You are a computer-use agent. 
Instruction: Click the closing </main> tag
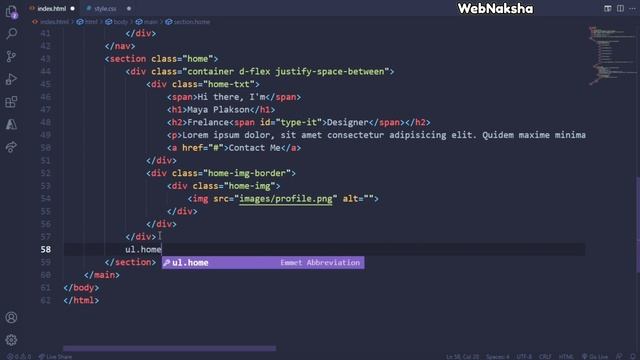[x=102, y=275]
